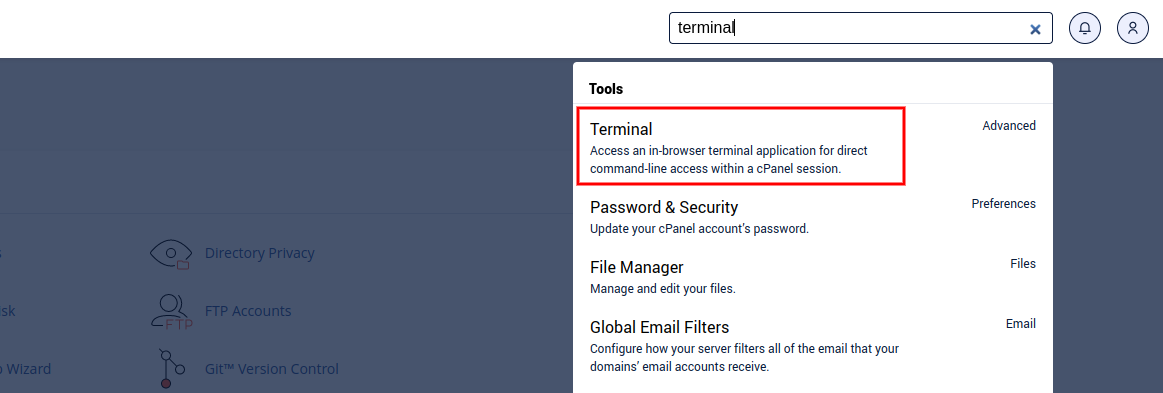Viewport: 1163px width, 393px height.
Task: Click the Terminal result description text
Action: 728,159
